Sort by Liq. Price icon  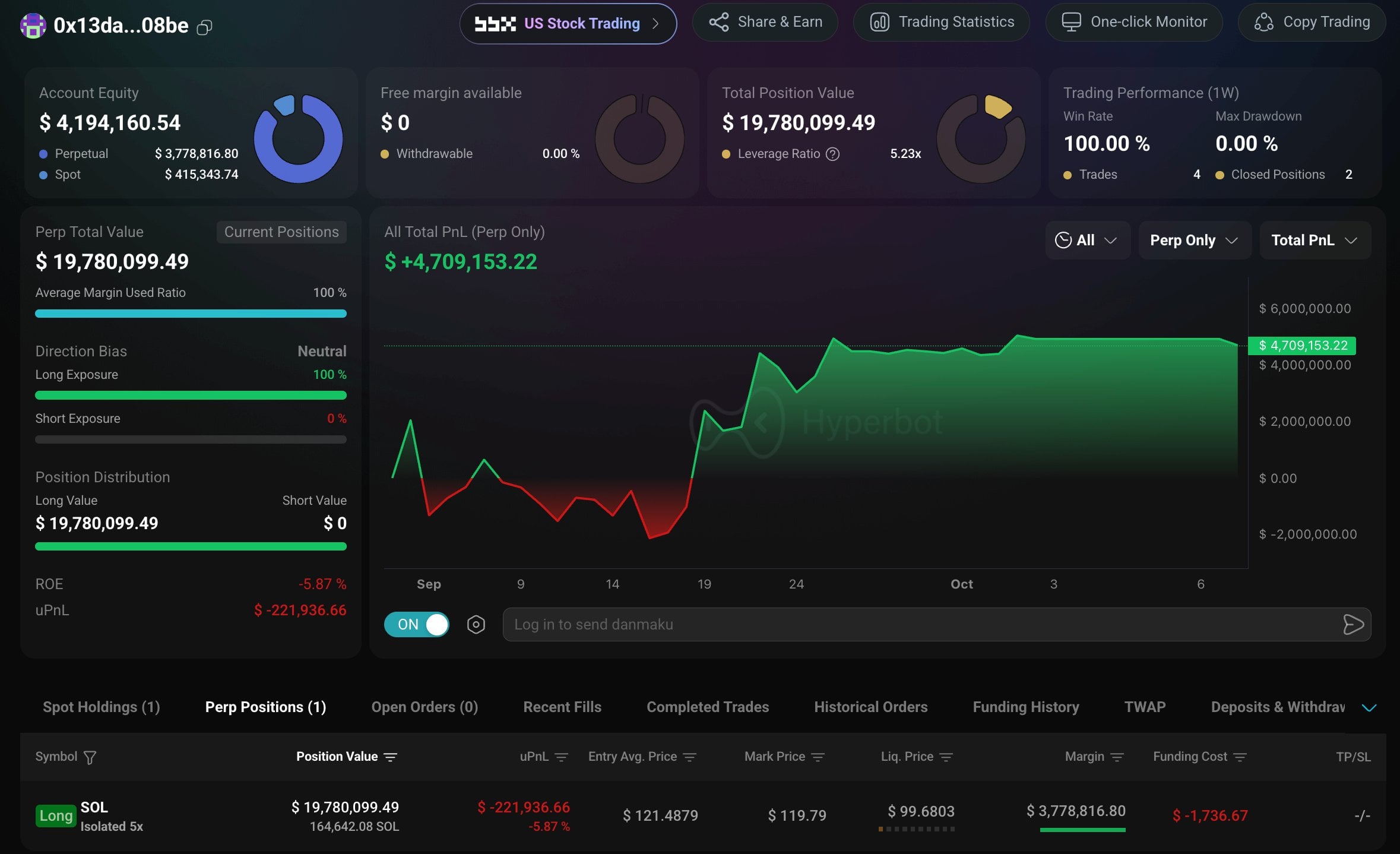click(x=946, y=757)
